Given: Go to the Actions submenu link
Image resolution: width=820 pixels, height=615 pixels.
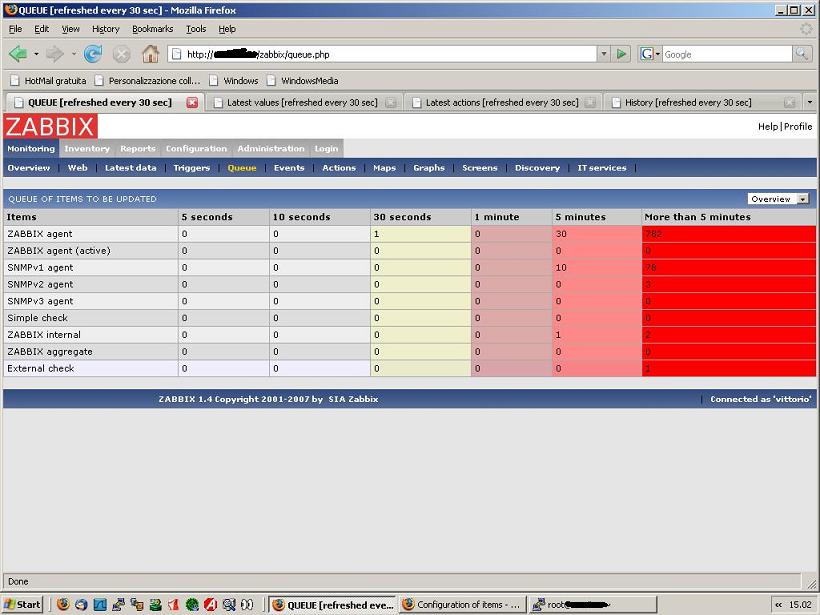Looking at the screenshot, I should pos(339,168).
